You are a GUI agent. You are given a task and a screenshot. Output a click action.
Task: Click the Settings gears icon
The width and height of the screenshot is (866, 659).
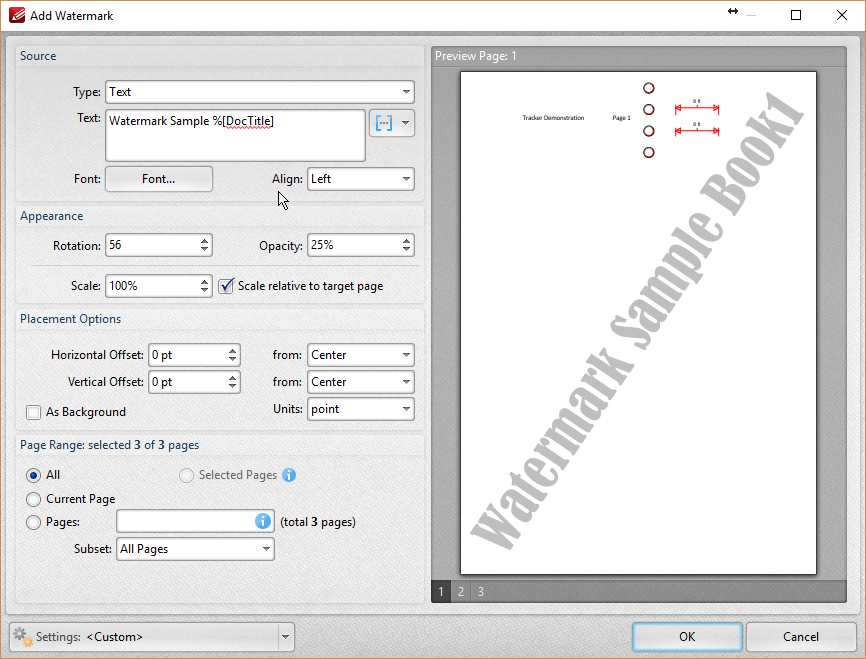21,636
